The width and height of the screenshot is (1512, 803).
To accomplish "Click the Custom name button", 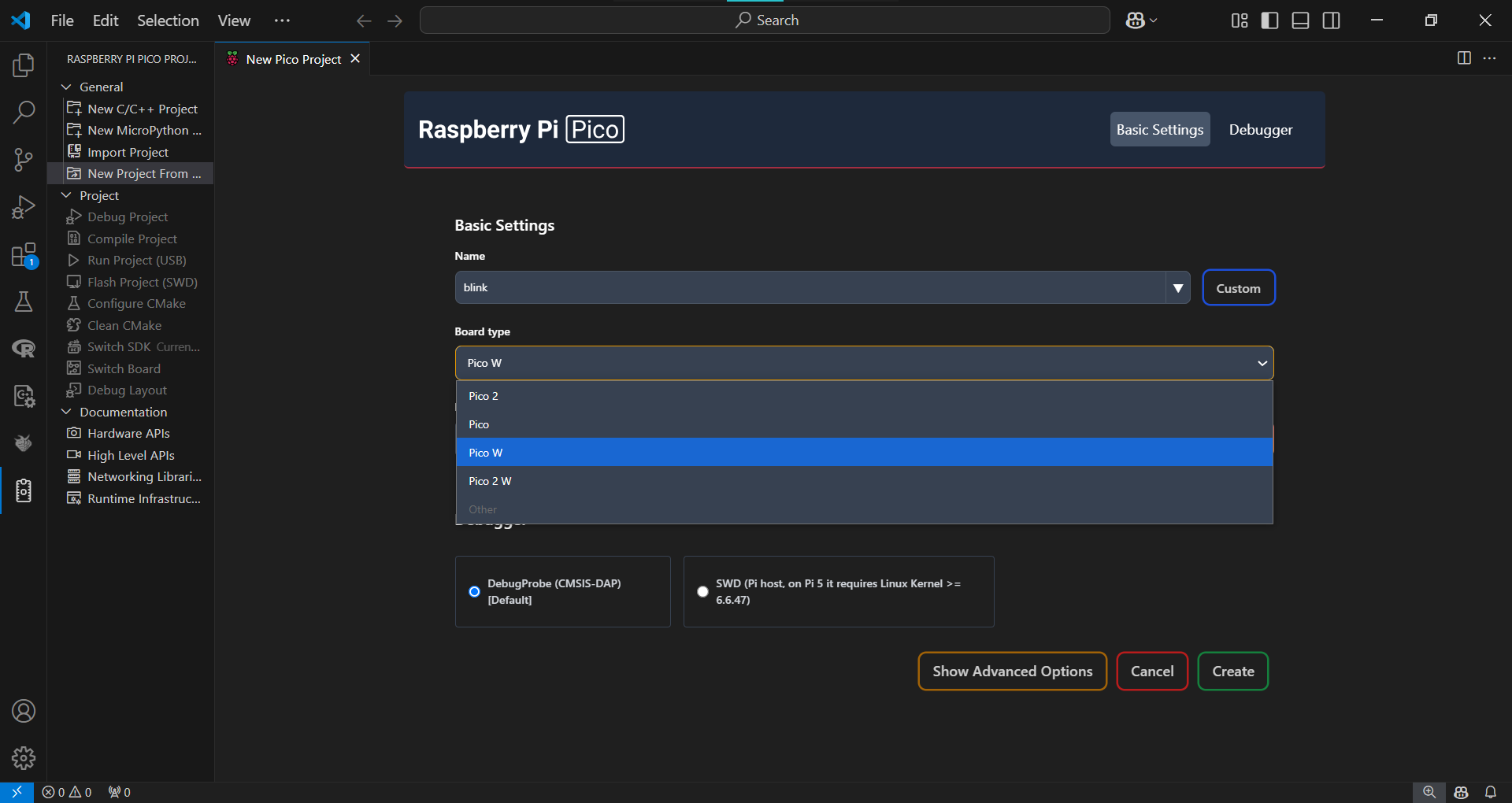I will (x=1238, y=288).
